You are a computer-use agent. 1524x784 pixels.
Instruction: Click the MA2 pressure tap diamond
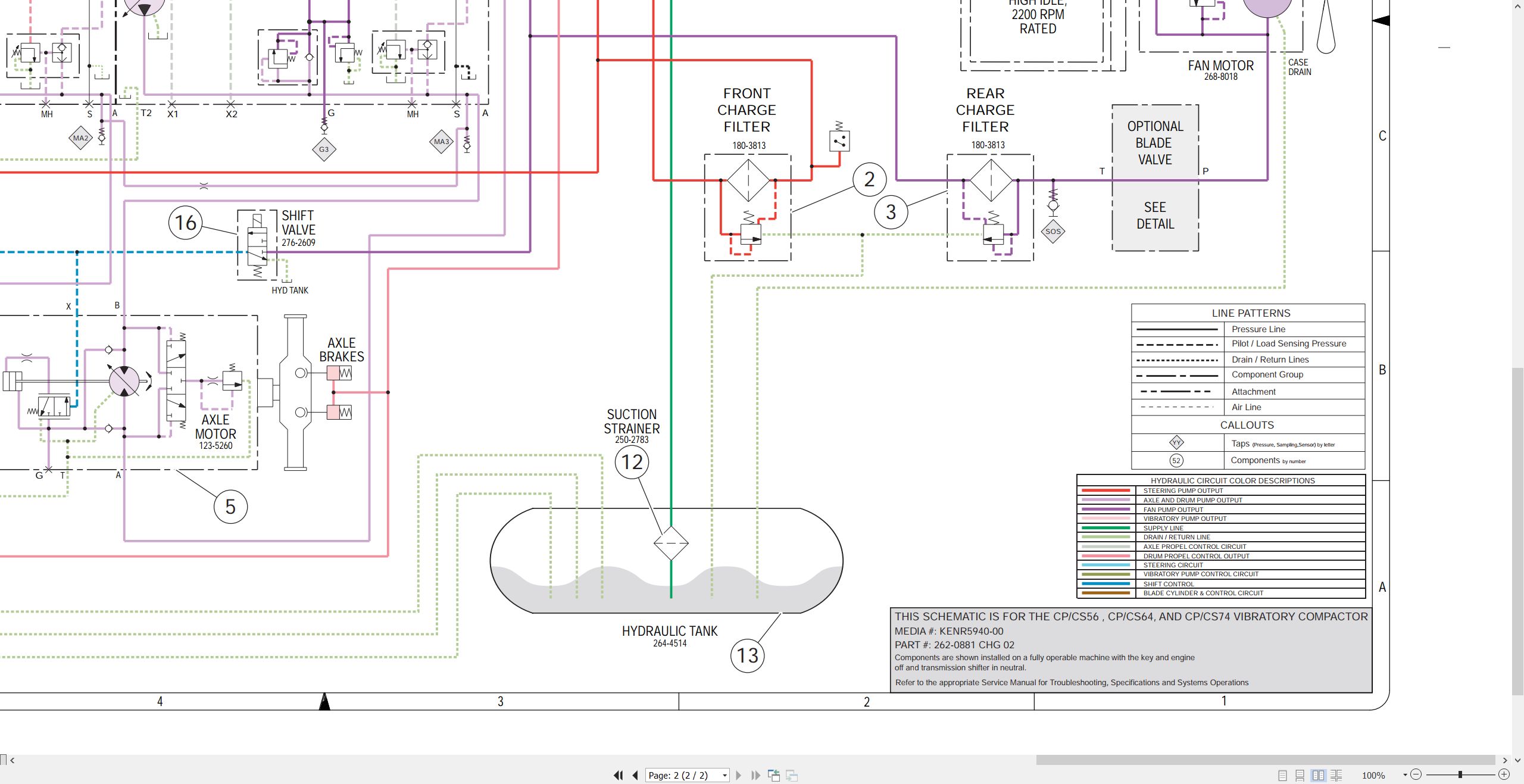pyautogui.click(x=80, y=138)
